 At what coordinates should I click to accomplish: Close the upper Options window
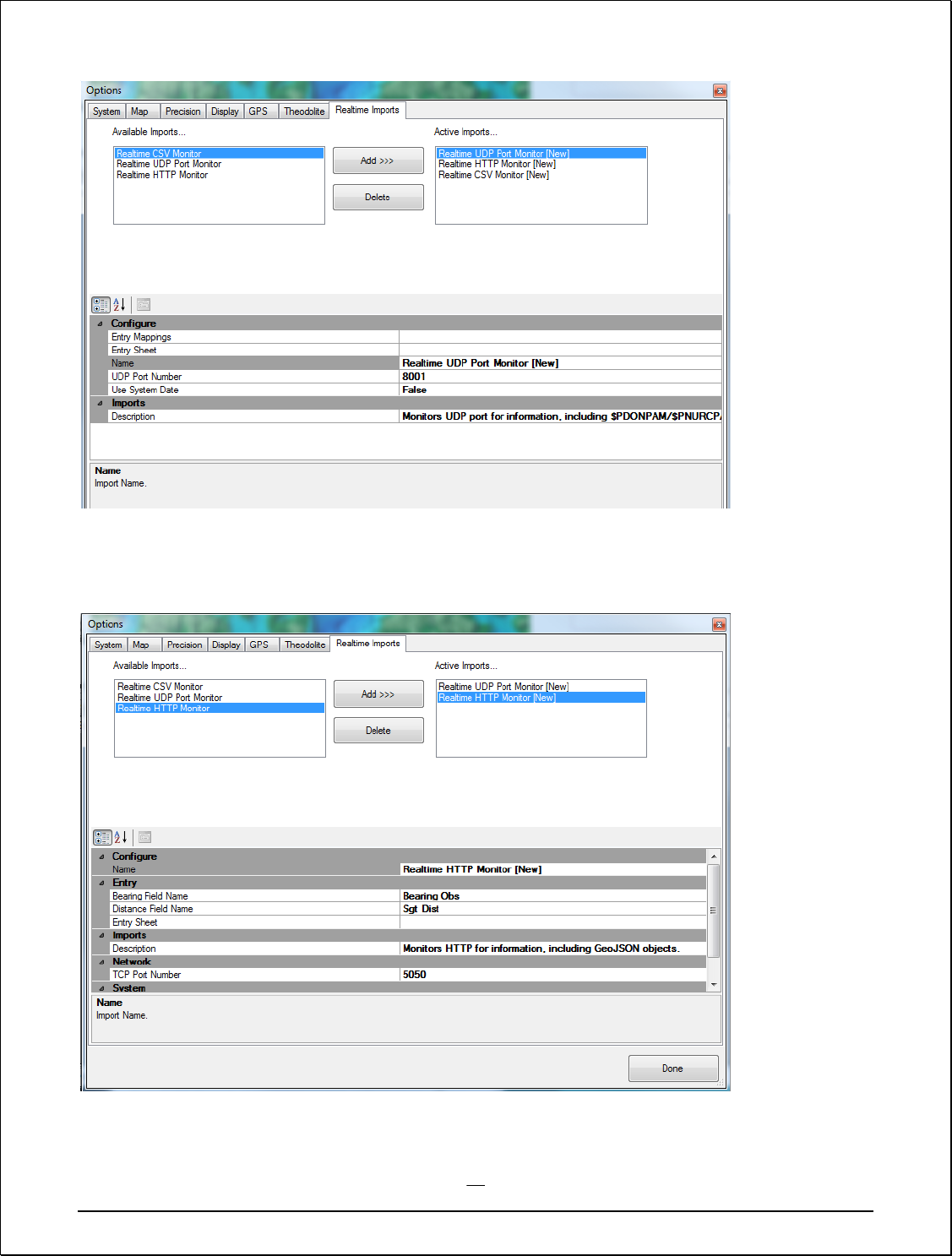(720, 90)
